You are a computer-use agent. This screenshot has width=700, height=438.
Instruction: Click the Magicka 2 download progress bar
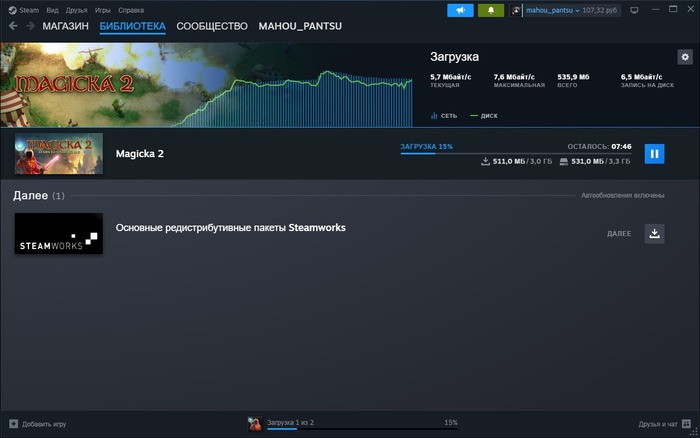516,153
